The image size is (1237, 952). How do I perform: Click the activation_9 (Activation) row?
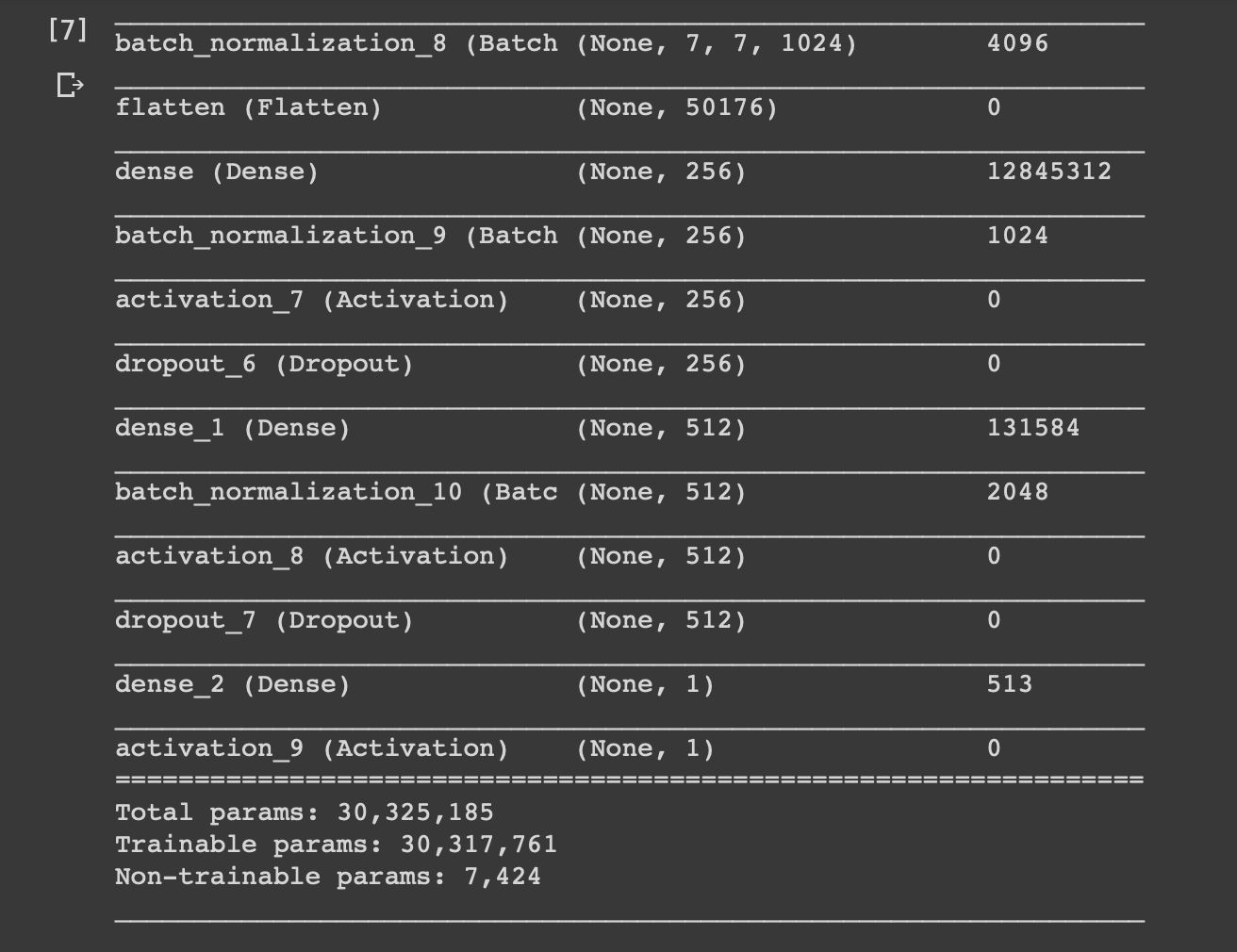(311, 748)
